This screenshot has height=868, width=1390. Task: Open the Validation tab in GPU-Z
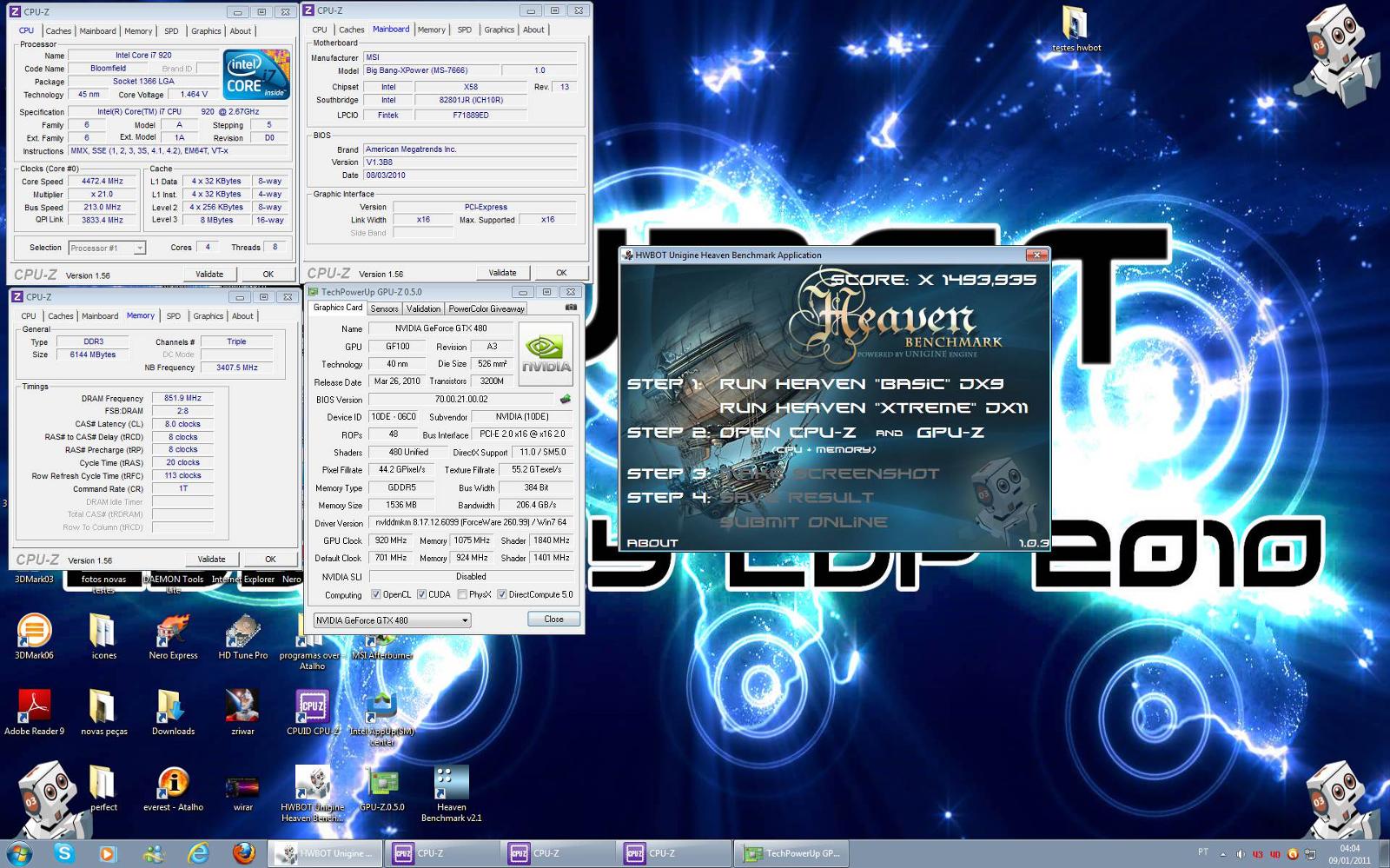[423, 308]
